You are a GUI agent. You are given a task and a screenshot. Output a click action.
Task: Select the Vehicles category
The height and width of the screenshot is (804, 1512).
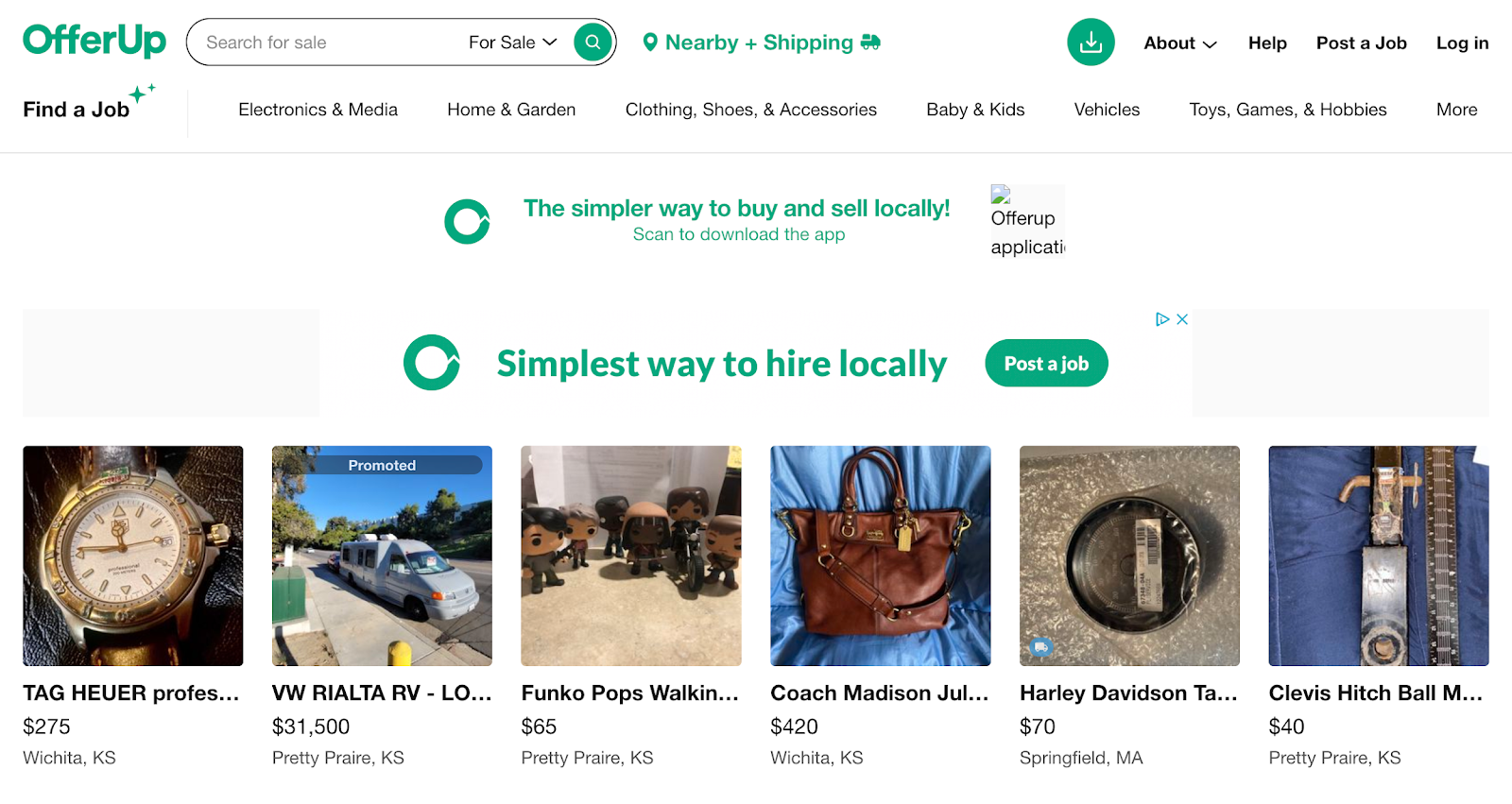[1106, 110]
